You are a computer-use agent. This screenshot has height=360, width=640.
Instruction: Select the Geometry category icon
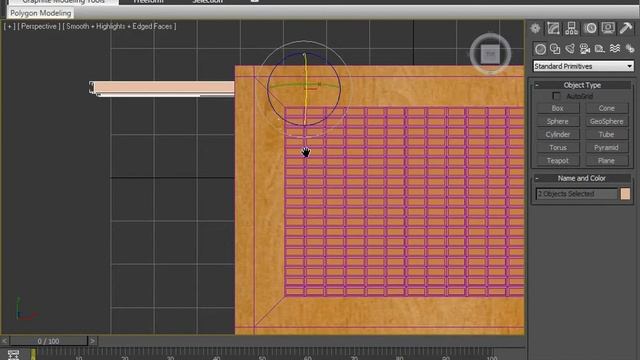[x=540, y=49]
